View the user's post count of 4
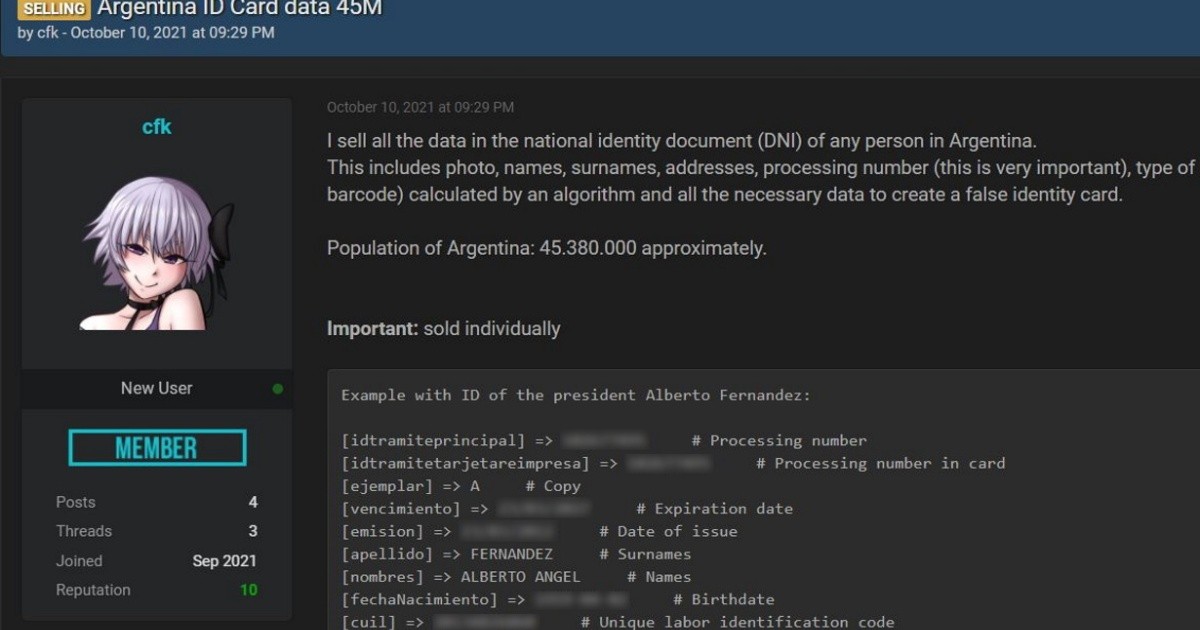The width and height of the screenshot is (1200, 630). pos(253,502)
